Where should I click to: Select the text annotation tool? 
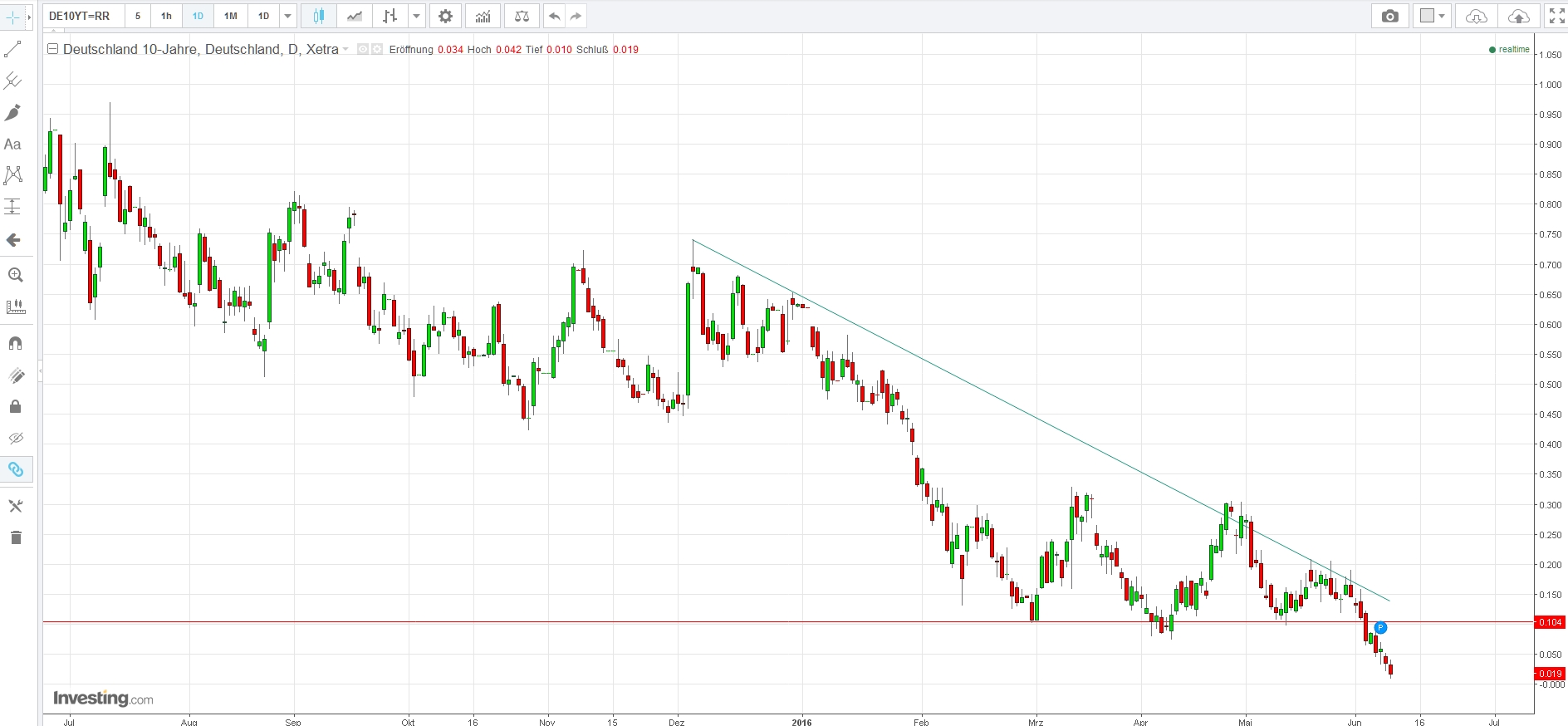[13, 144]
